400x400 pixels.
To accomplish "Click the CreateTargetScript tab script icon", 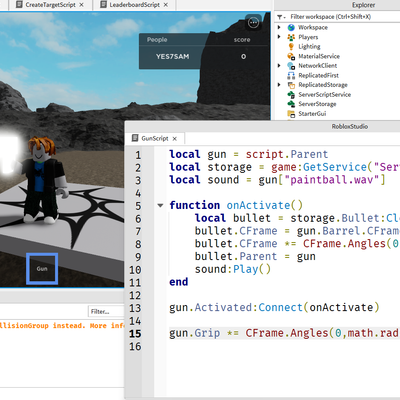I will (19, 5).
